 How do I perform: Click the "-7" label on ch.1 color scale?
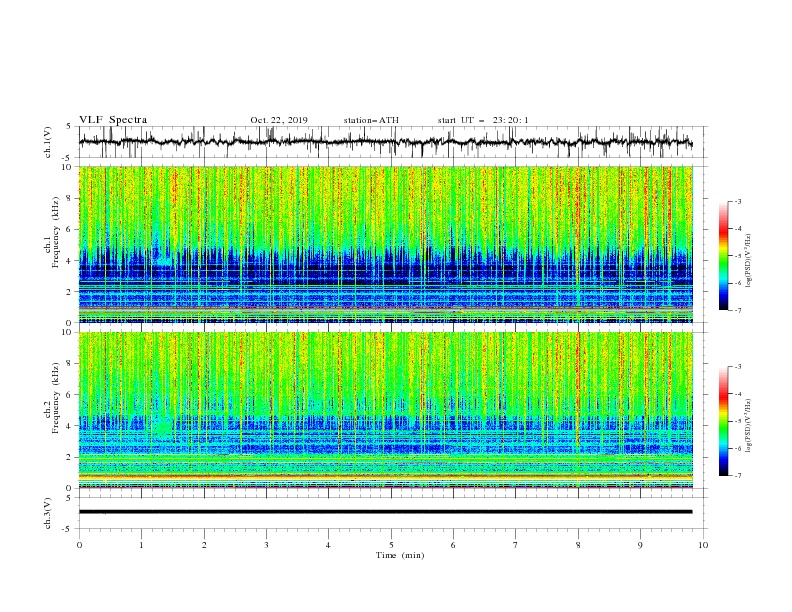738,310
